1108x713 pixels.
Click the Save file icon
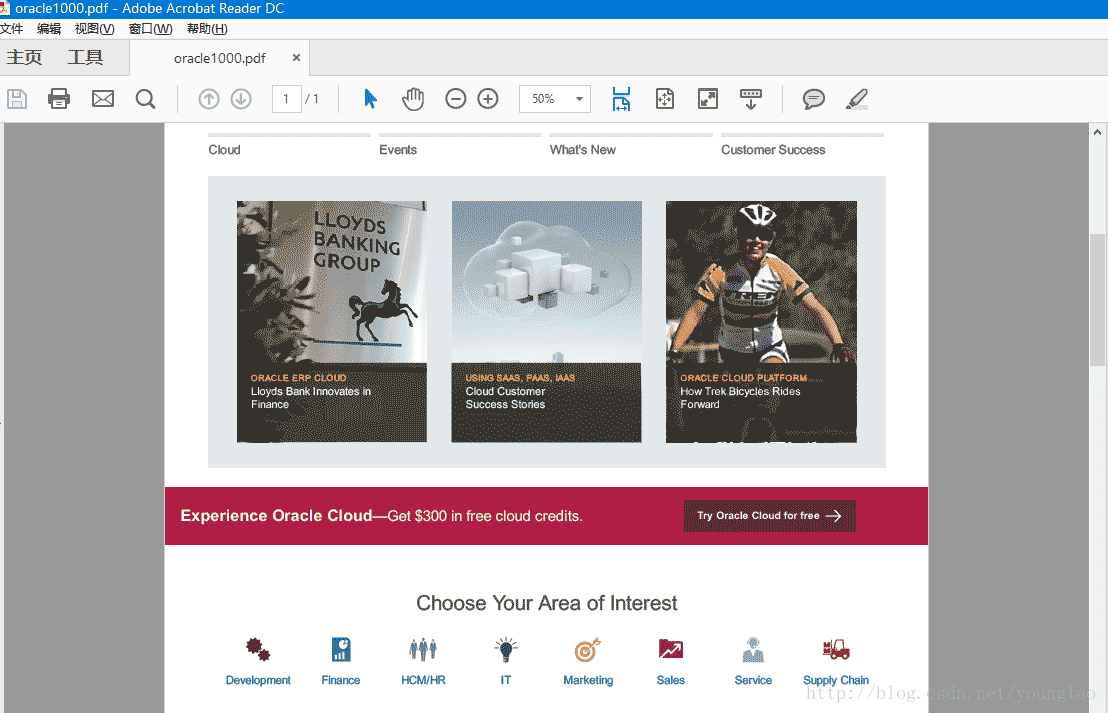click(17, 99)
